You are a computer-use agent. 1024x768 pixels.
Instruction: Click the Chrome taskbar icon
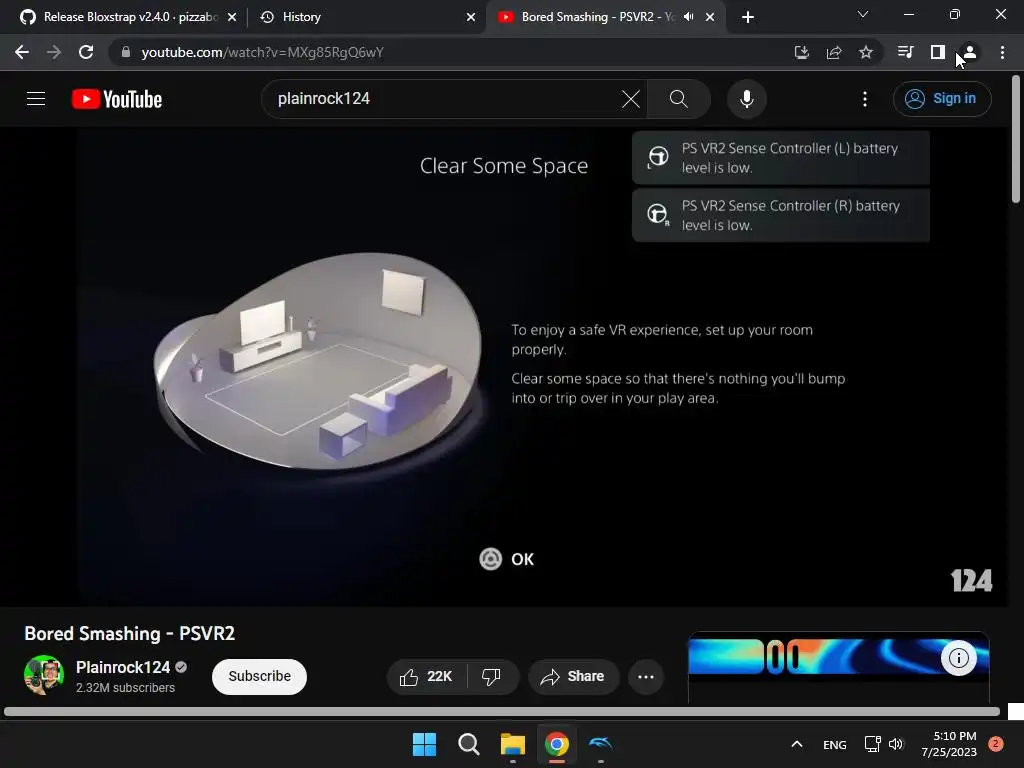557,744
